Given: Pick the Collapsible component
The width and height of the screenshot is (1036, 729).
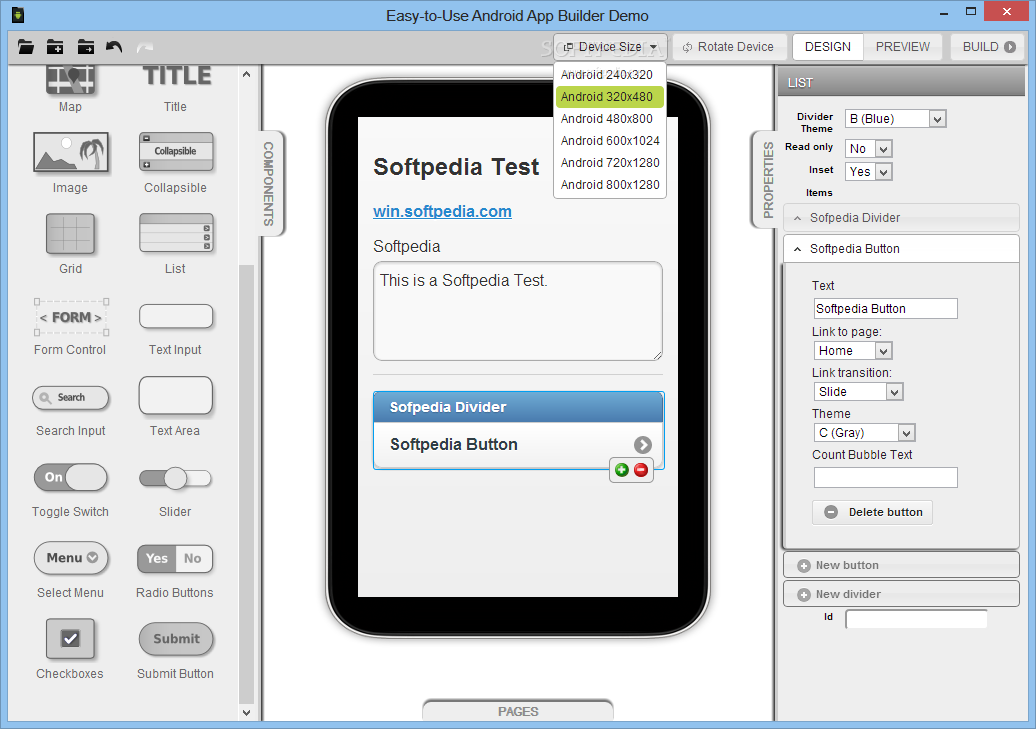Looking at the screenshot, I should point(176,151).
